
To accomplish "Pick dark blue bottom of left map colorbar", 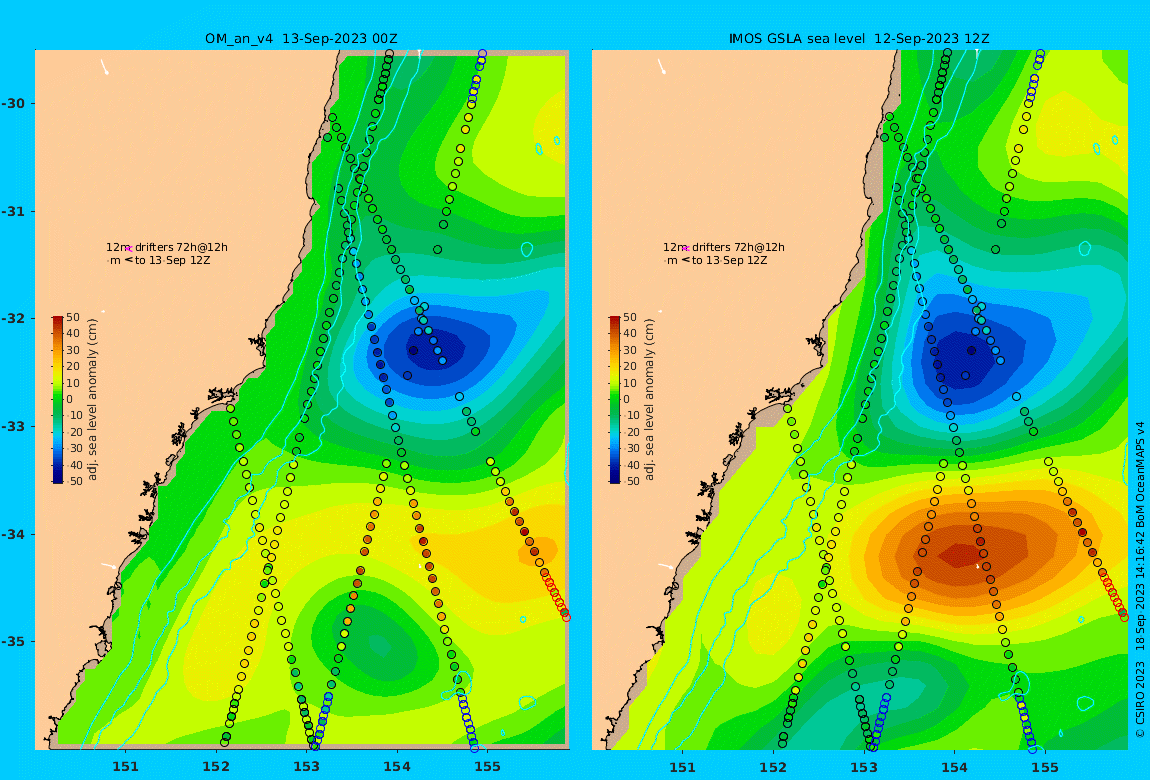I will click(57, 479).
